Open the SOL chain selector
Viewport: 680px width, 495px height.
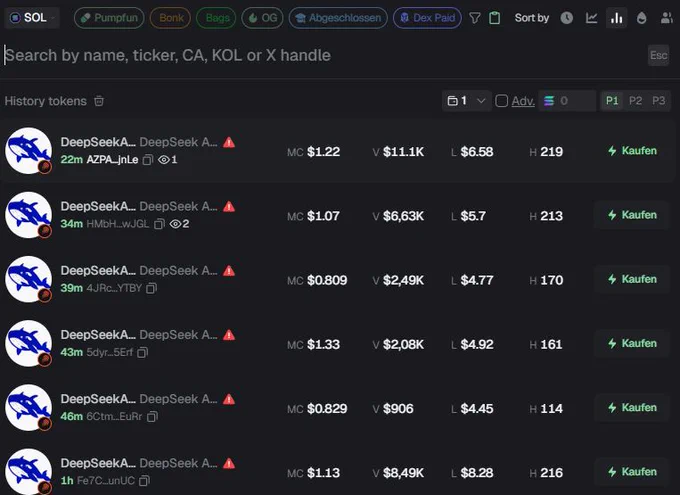(32, 18)
